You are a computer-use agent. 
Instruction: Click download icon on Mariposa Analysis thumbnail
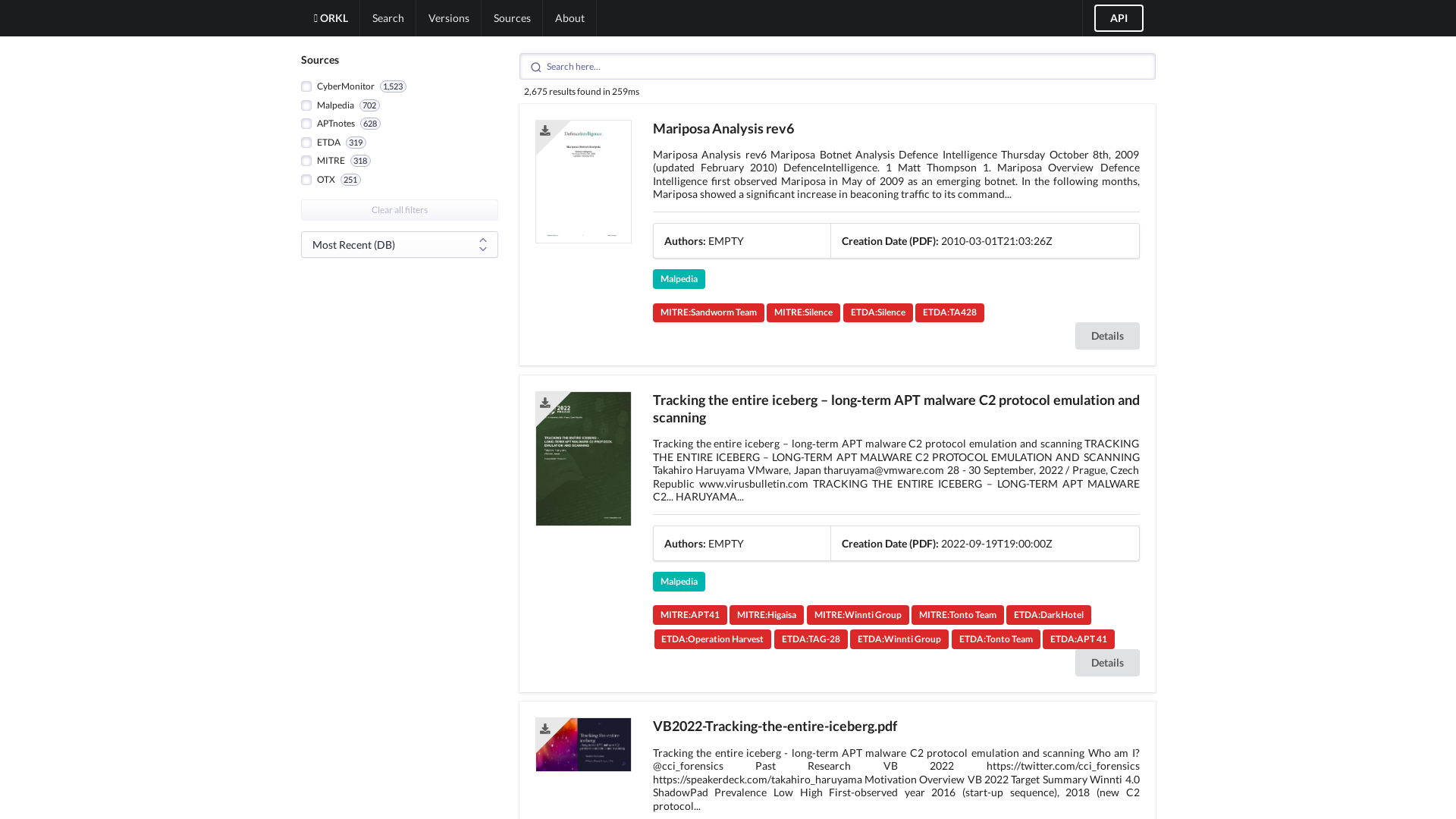544,130
